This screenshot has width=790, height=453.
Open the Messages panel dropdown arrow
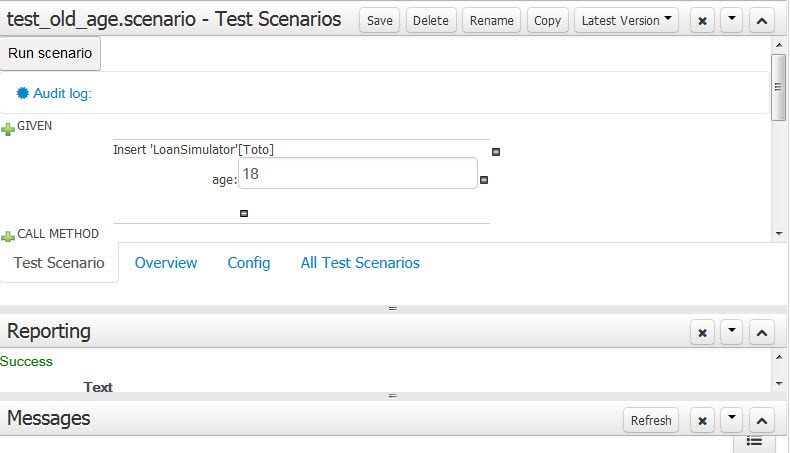[x=732, y=420]
